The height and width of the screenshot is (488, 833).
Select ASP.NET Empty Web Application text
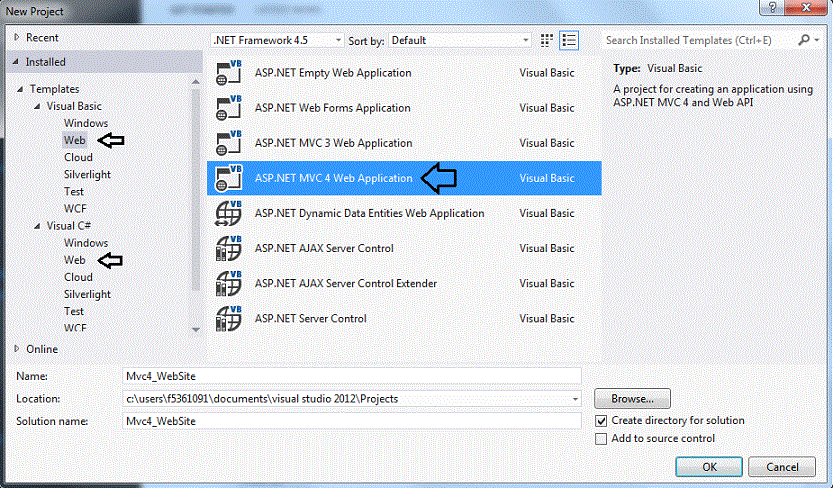(333, 73)
